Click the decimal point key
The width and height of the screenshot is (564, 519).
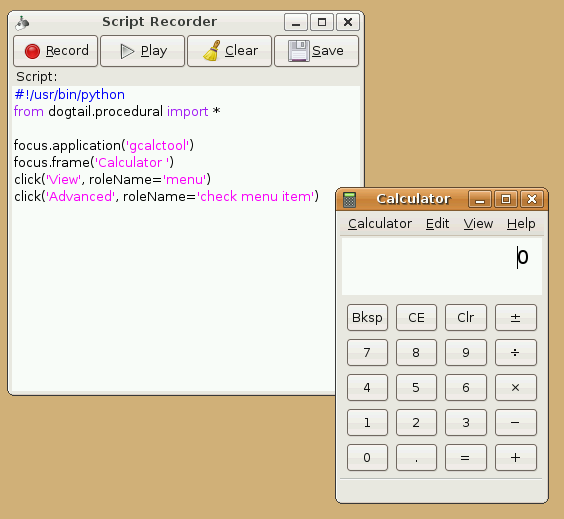(x=417, y=457)
